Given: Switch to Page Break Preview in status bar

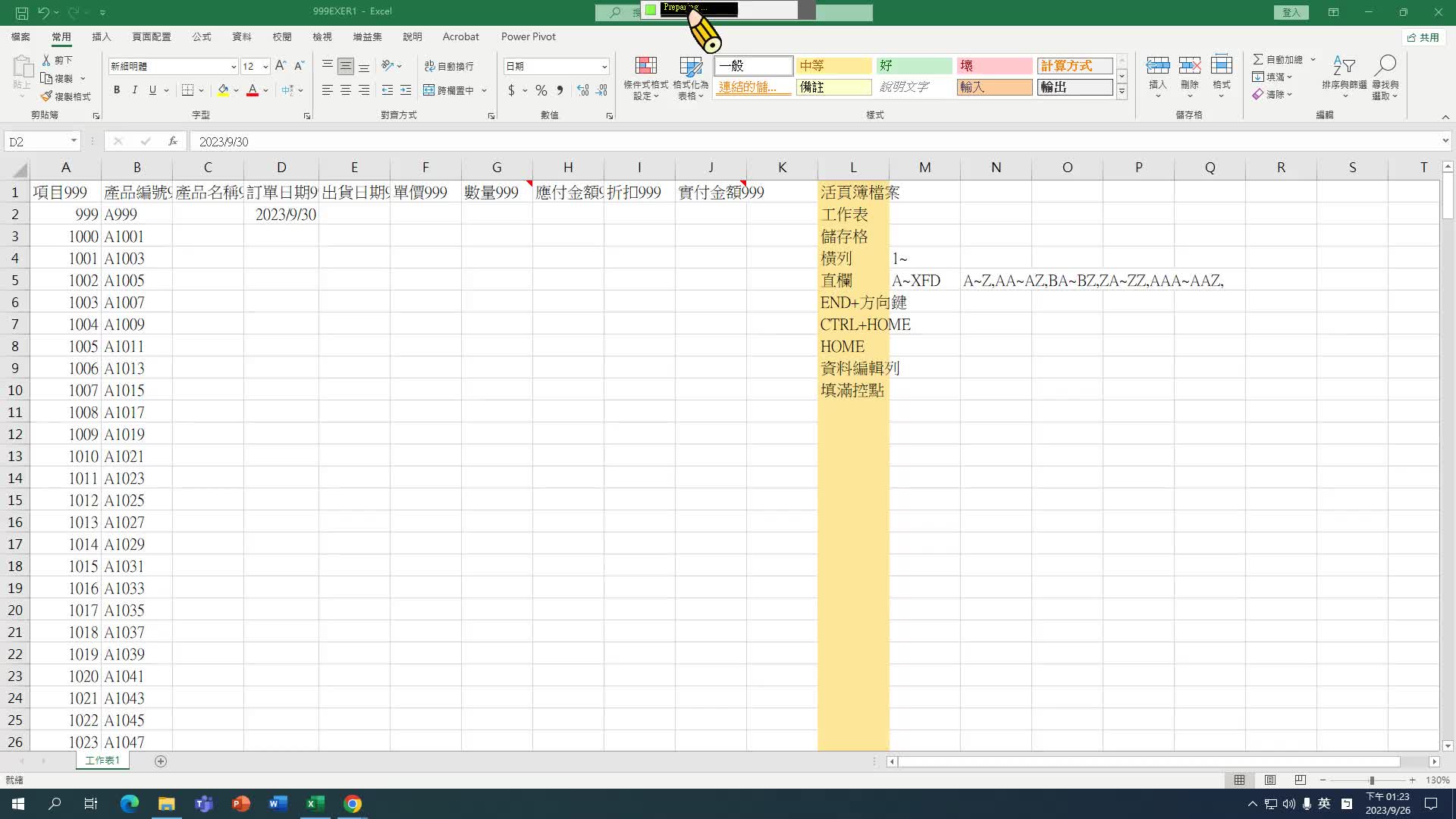Looking at the screenshot, I should (1301, 780).
